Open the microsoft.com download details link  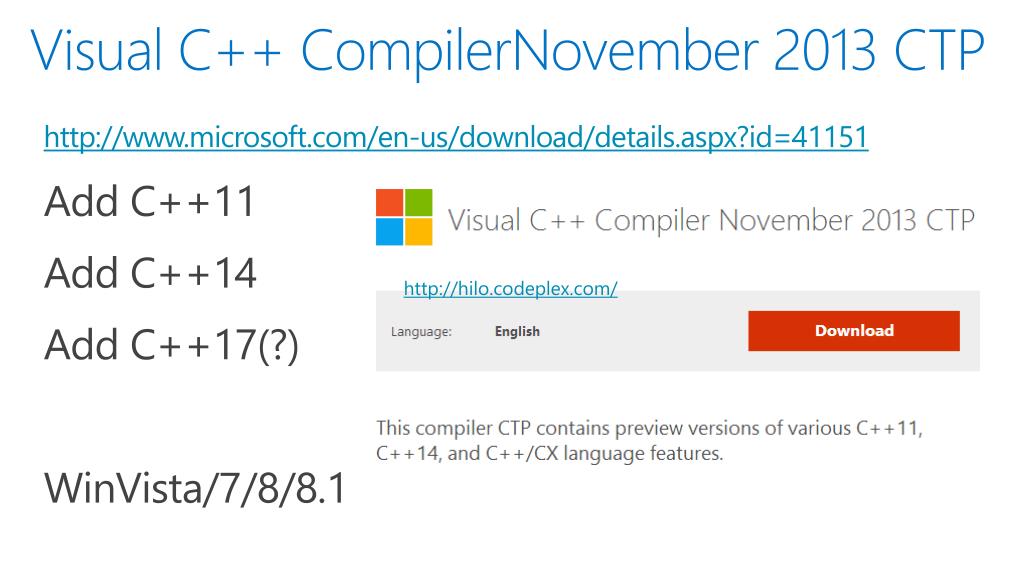456,137
